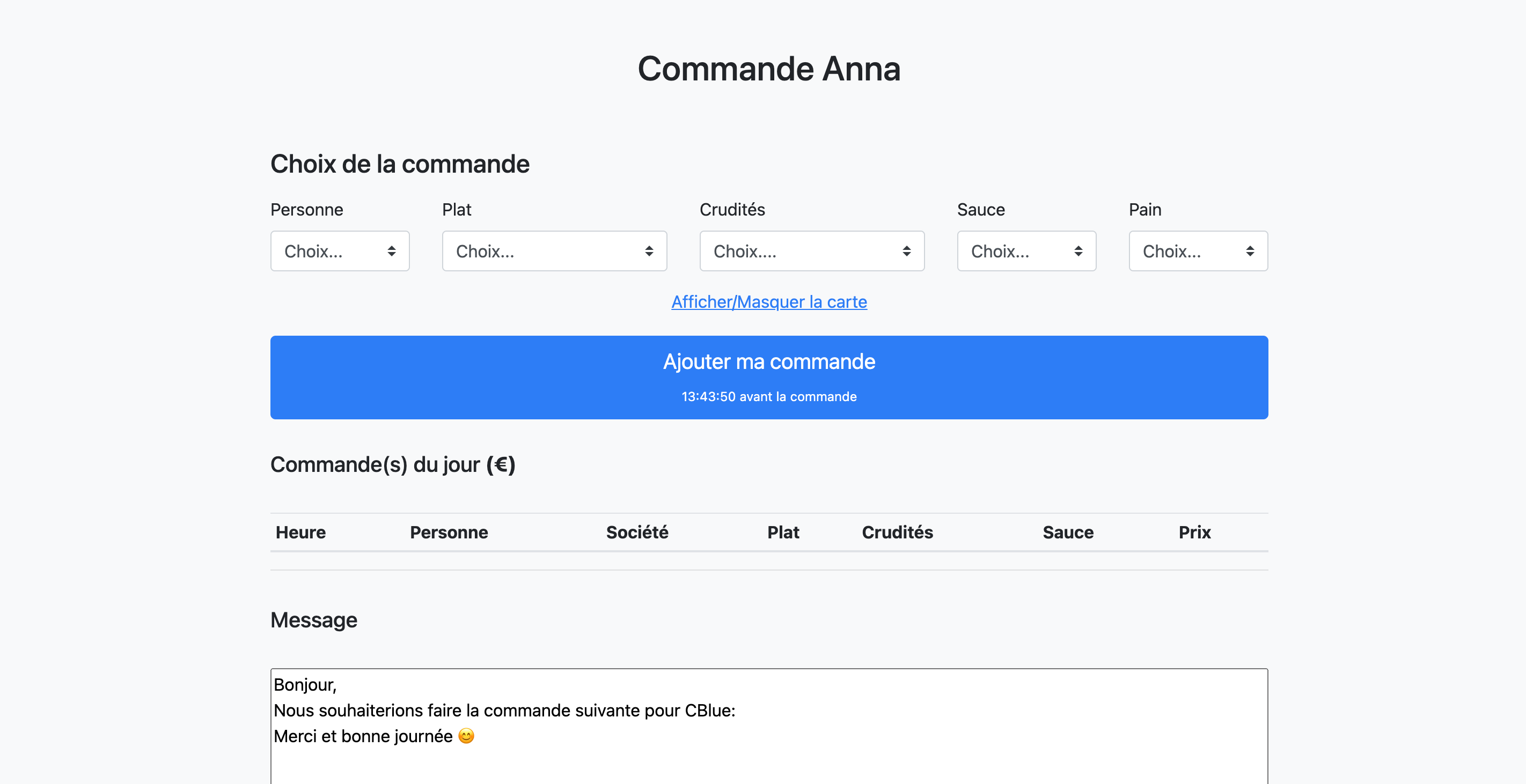Screen dimensions: 1526x784
Task: Click the Personne table column header
Action: coord(449,532)
